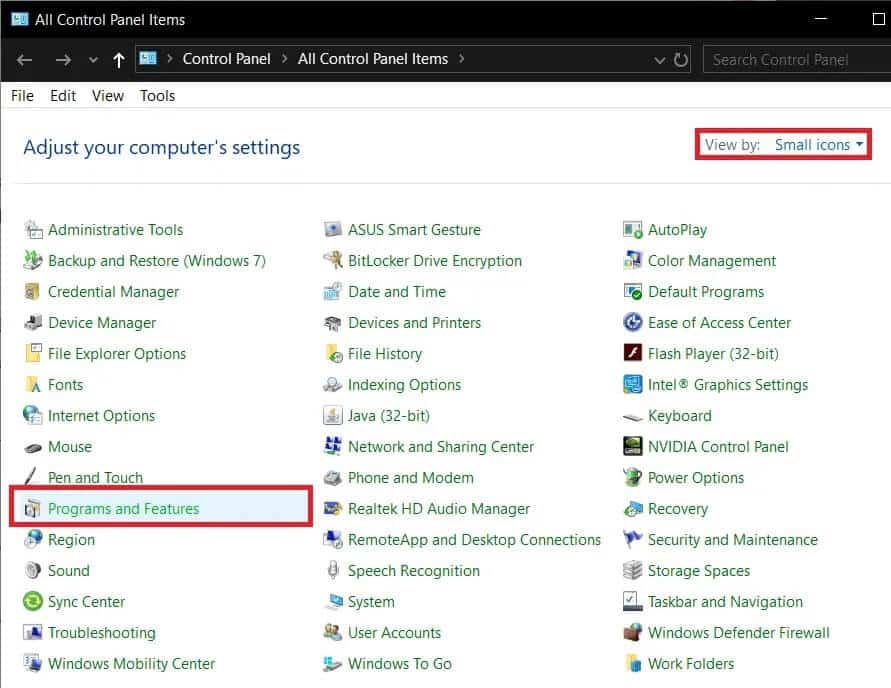
Task: Open the Security and Maintenance link
Action: pos(733,540)
